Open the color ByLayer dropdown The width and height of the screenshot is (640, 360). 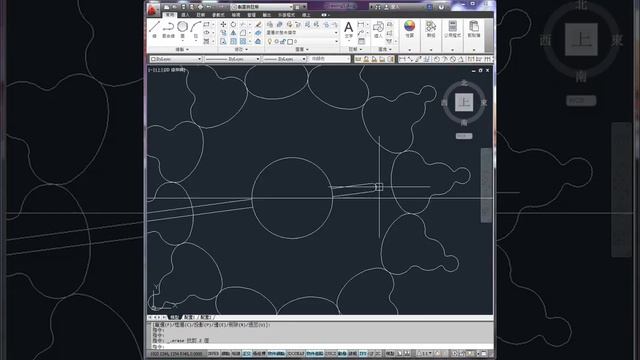(x=176, y=59)
